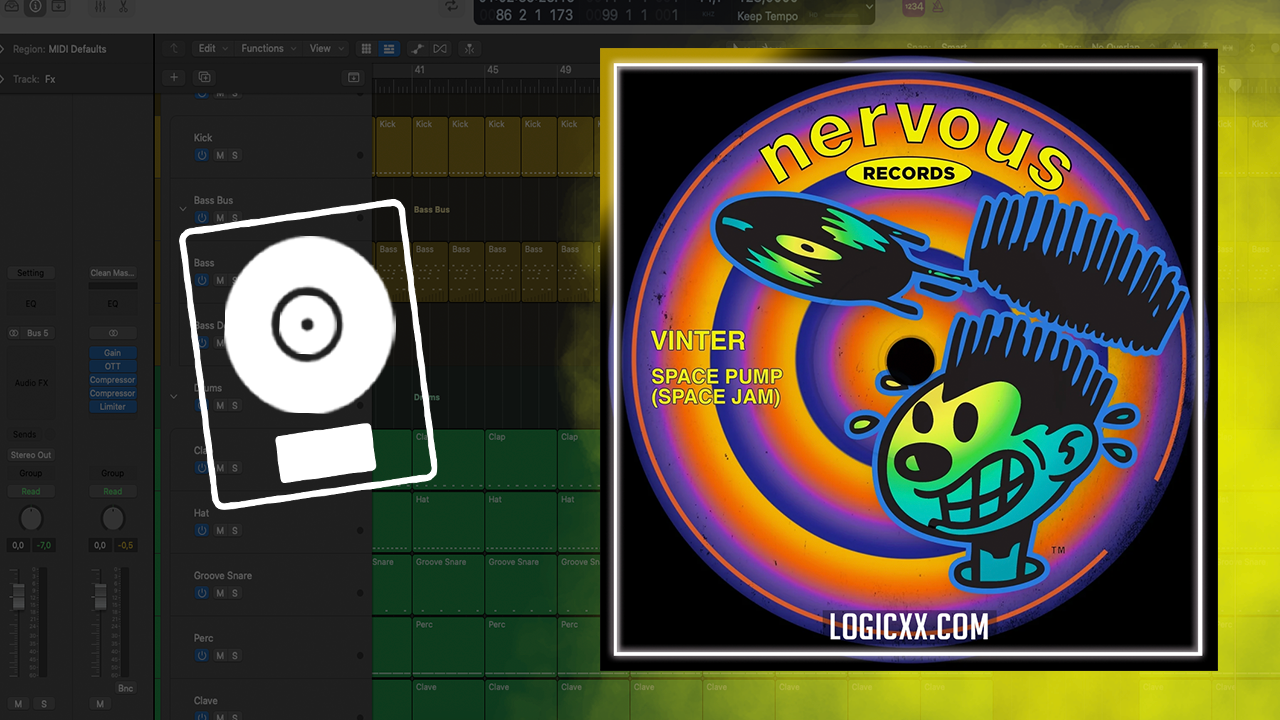Collapse the Bass Bus track stack
Screen dimensions: 1280x720
click(x=182, y=209)
